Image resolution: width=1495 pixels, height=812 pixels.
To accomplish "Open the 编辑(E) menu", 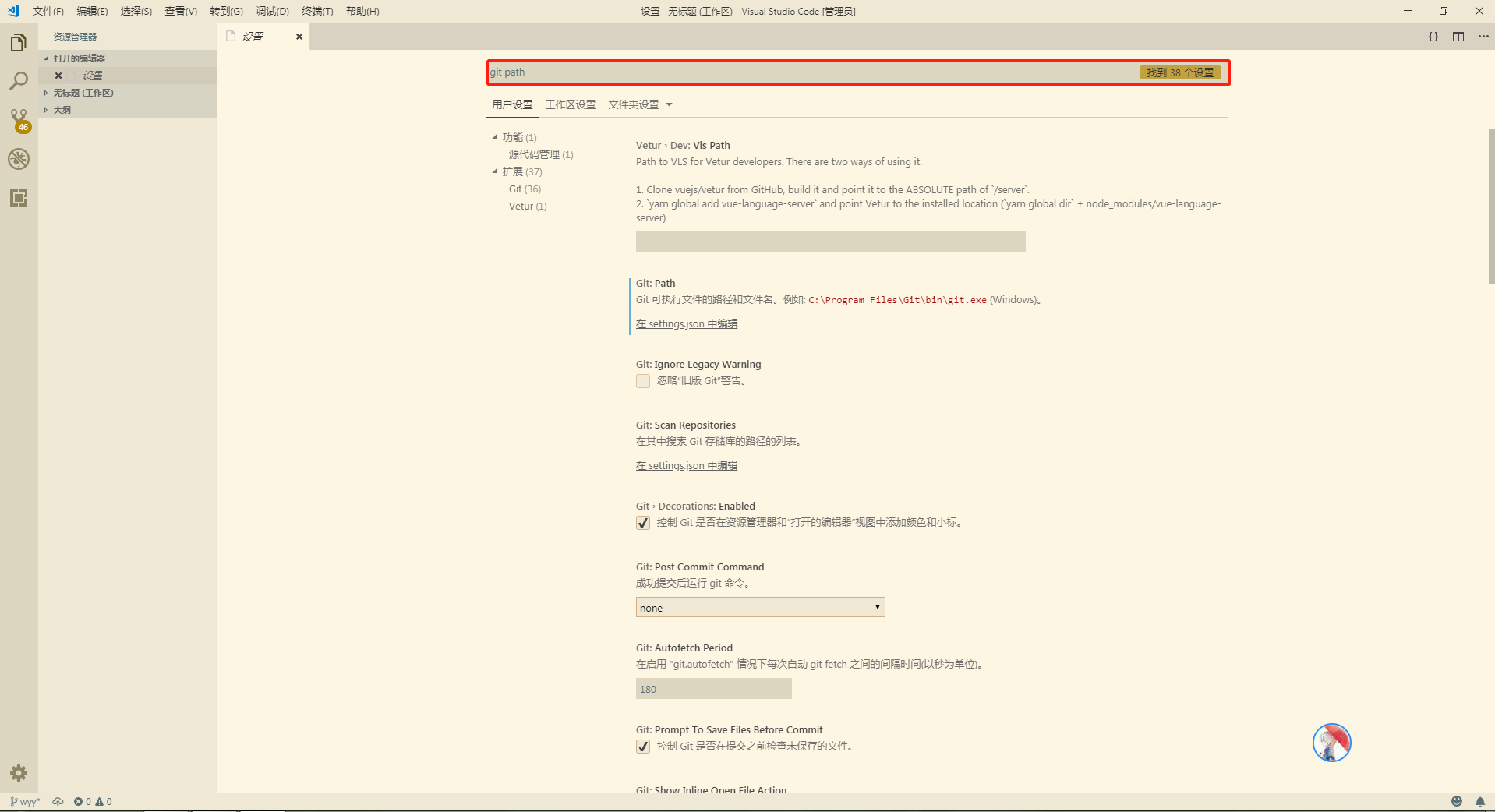I will point(92,11).
